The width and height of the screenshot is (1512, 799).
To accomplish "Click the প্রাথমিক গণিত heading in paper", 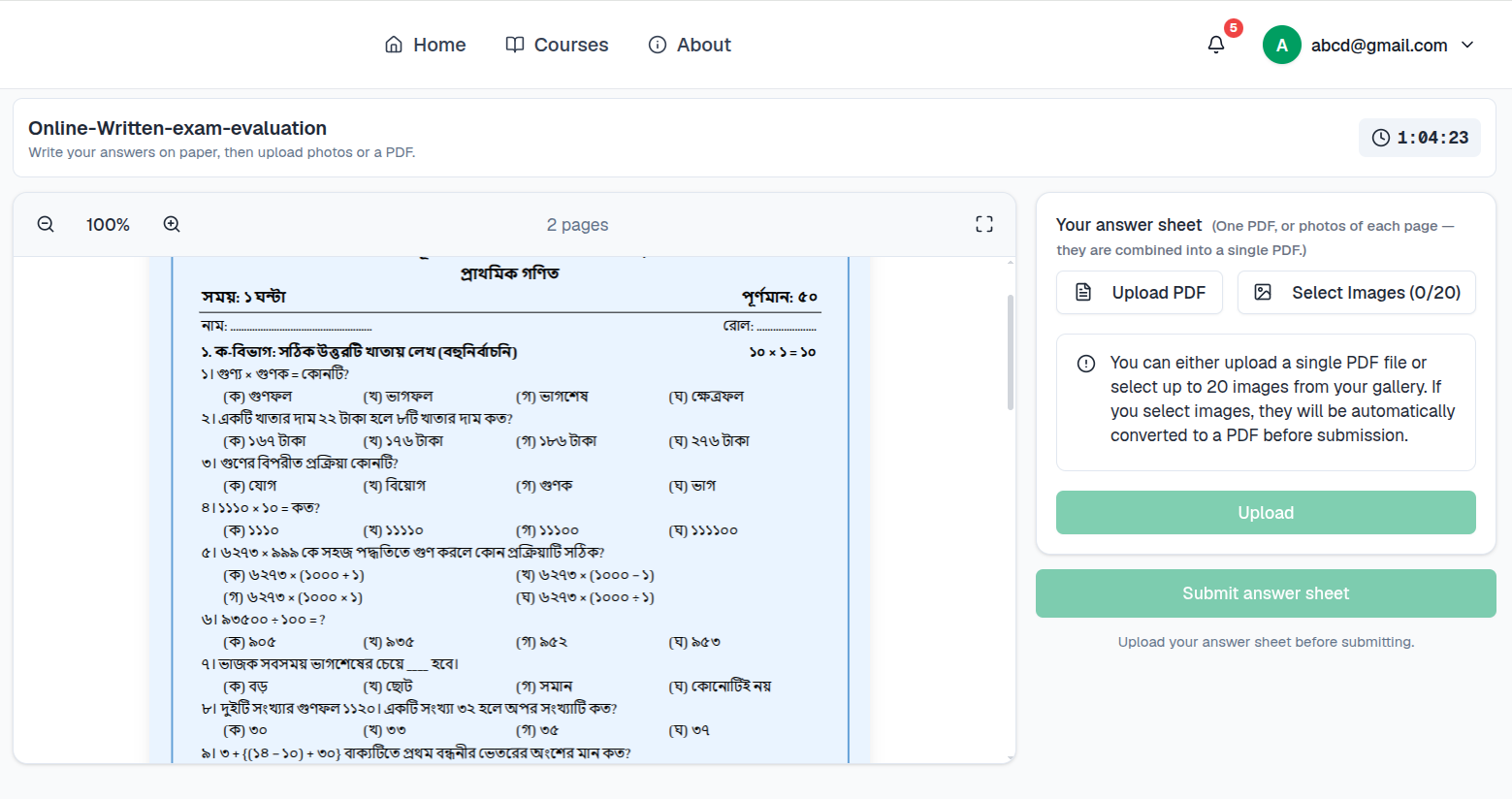I will click(x=510, y=273).
